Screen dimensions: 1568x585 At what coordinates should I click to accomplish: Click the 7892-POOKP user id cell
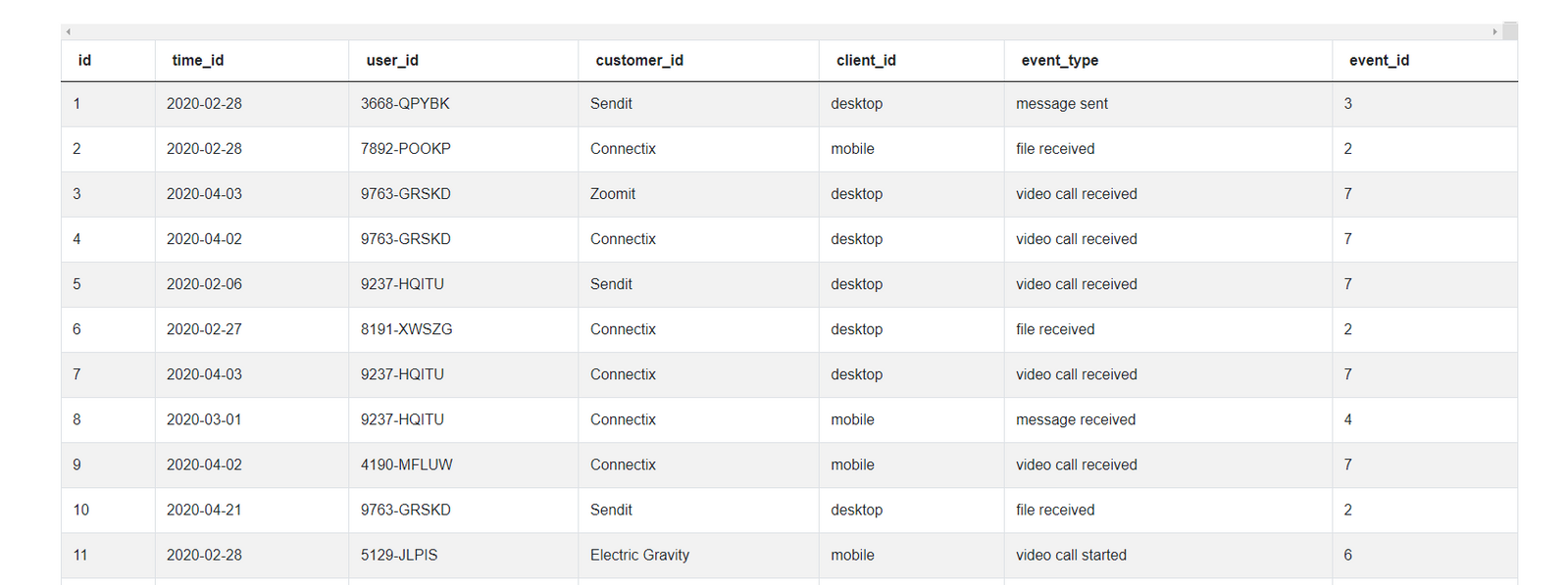[x=464, y=149]
